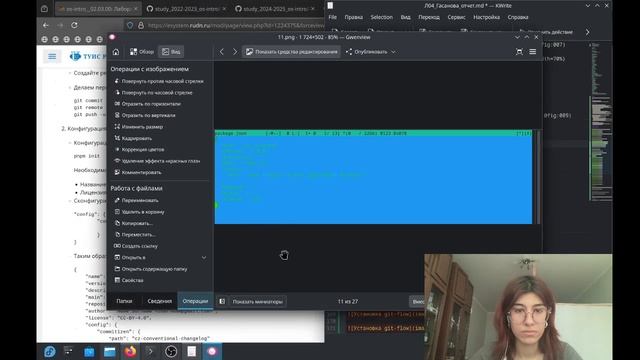The height and width of the screenshot is (360, 640).
Task: Expand the Открыть в submenu chevron
Action: [204, 258]
